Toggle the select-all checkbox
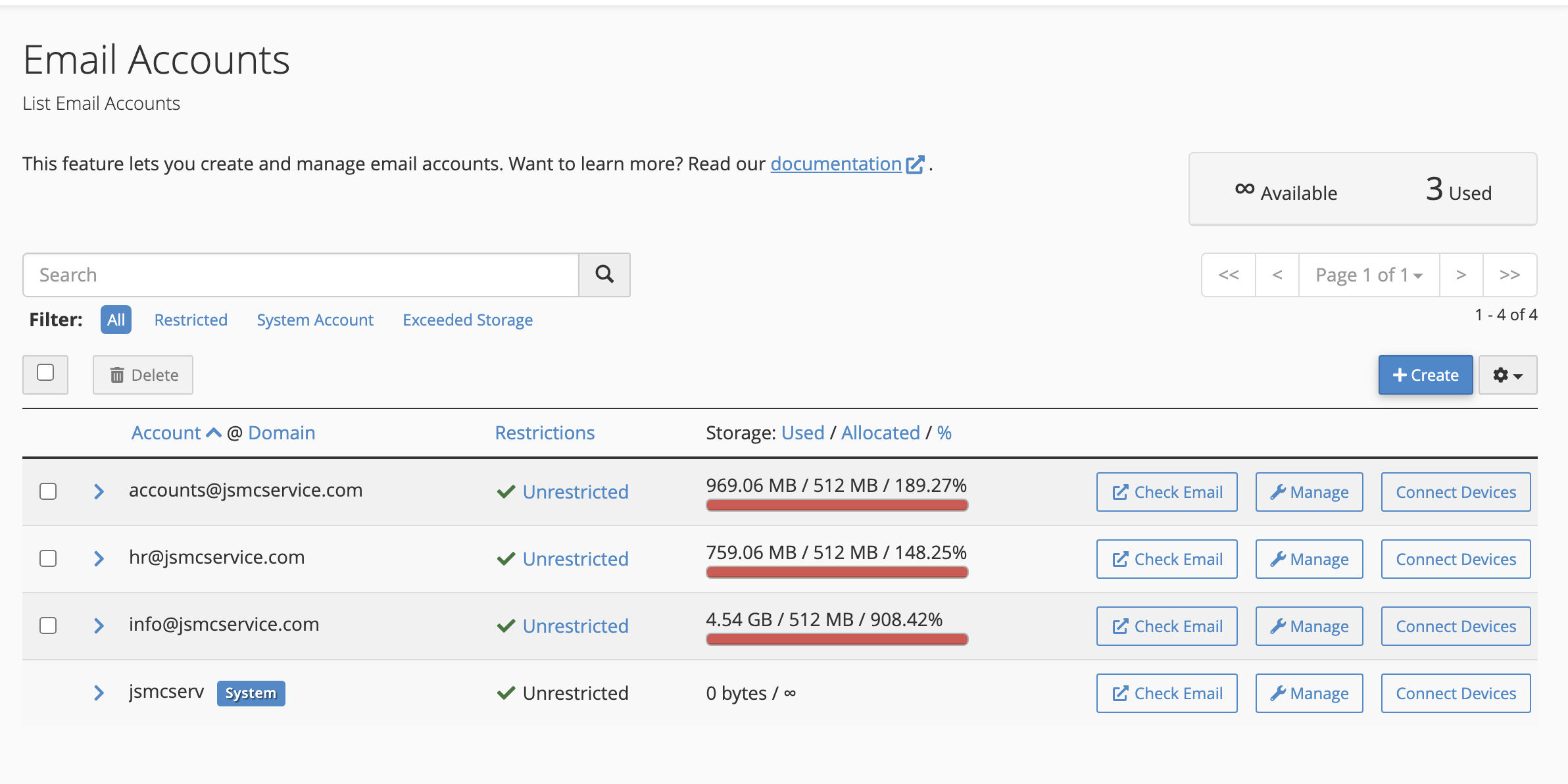 [45, 373]
